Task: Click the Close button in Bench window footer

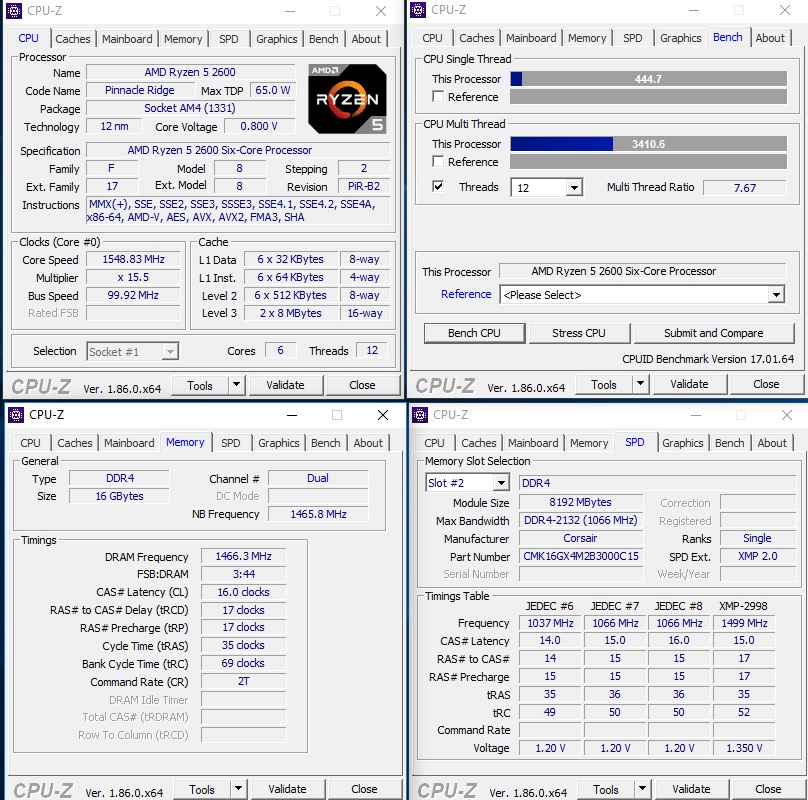Action: pos(766,384)
